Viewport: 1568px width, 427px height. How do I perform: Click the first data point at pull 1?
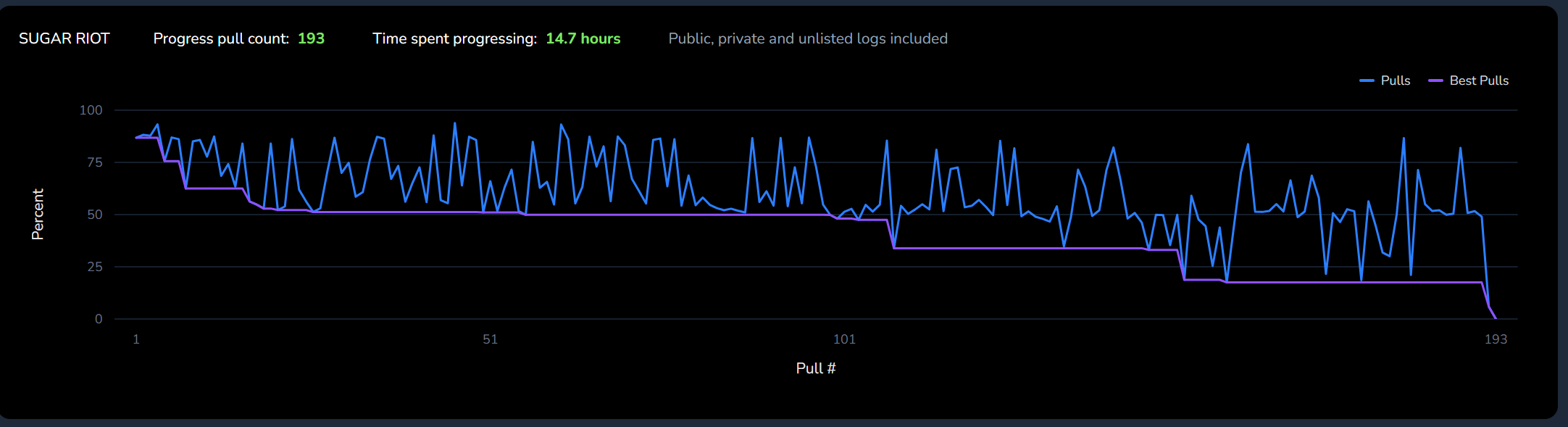pos(136,138)
